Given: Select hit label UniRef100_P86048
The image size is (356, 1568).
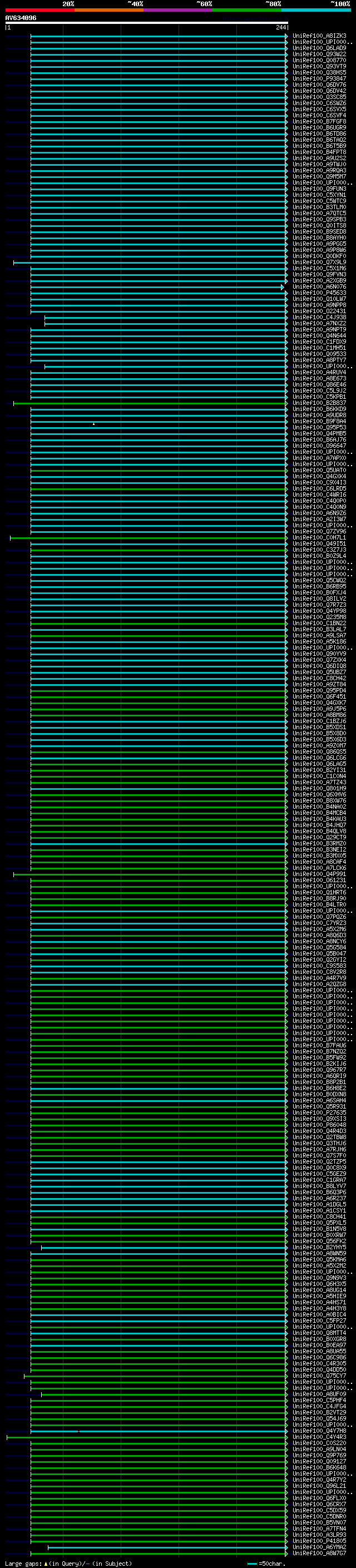Looking at the screenshot, I should click(319, 1125).
